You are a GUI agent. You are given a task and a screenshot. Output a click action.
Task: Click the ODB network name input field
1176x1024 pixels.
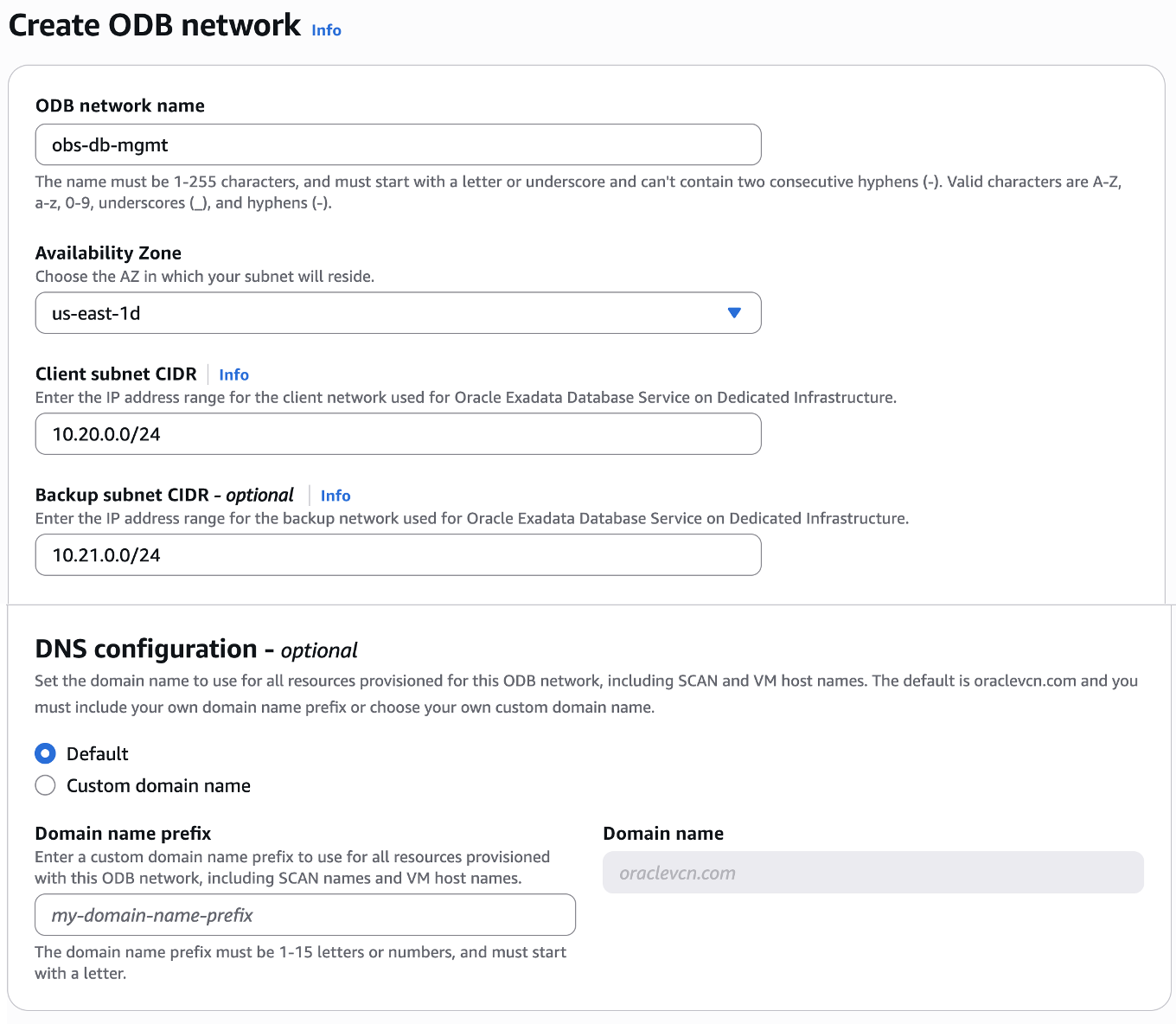(398, 144)
